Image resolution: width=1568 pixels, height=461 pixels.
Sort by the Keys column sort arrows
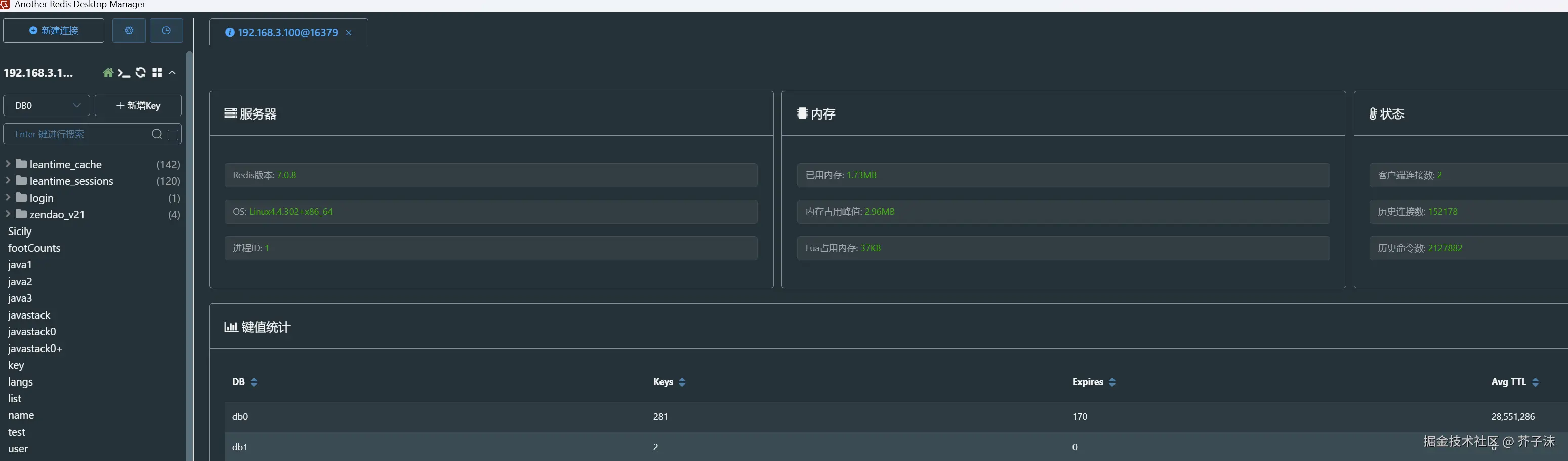click(x=682, y=382)
